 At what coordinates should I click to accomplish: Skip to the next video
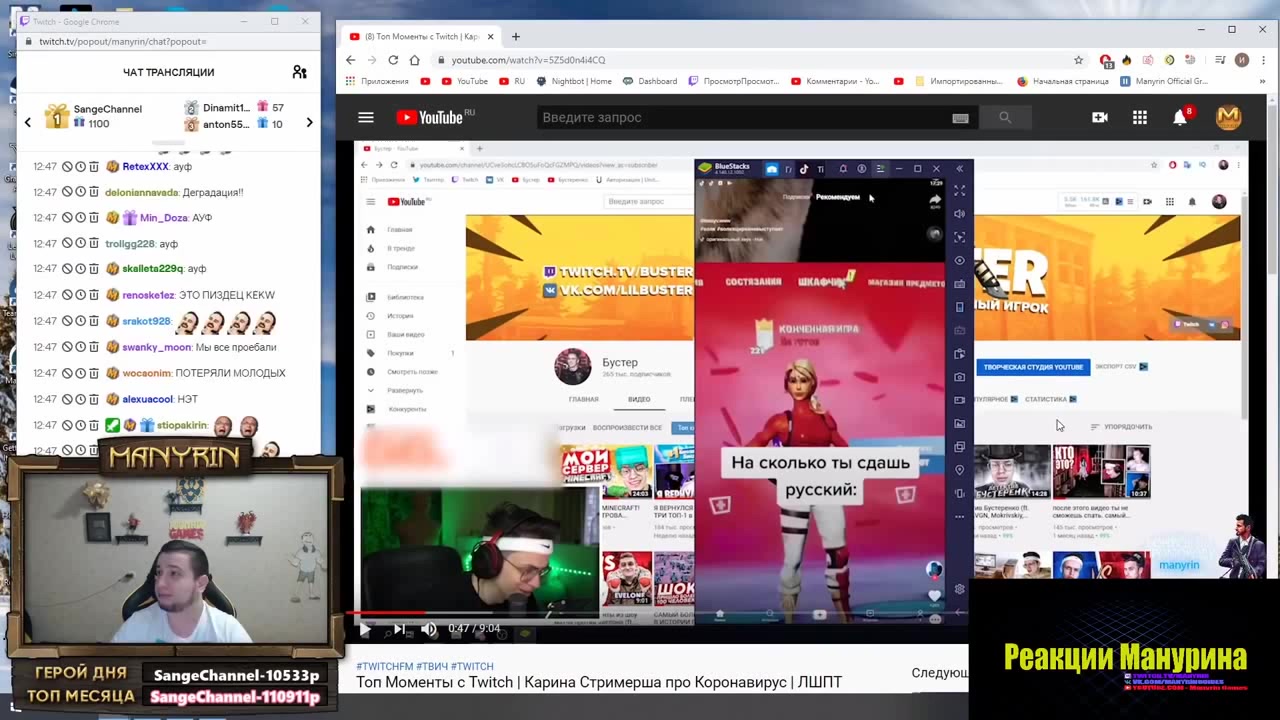pos(398,629)
